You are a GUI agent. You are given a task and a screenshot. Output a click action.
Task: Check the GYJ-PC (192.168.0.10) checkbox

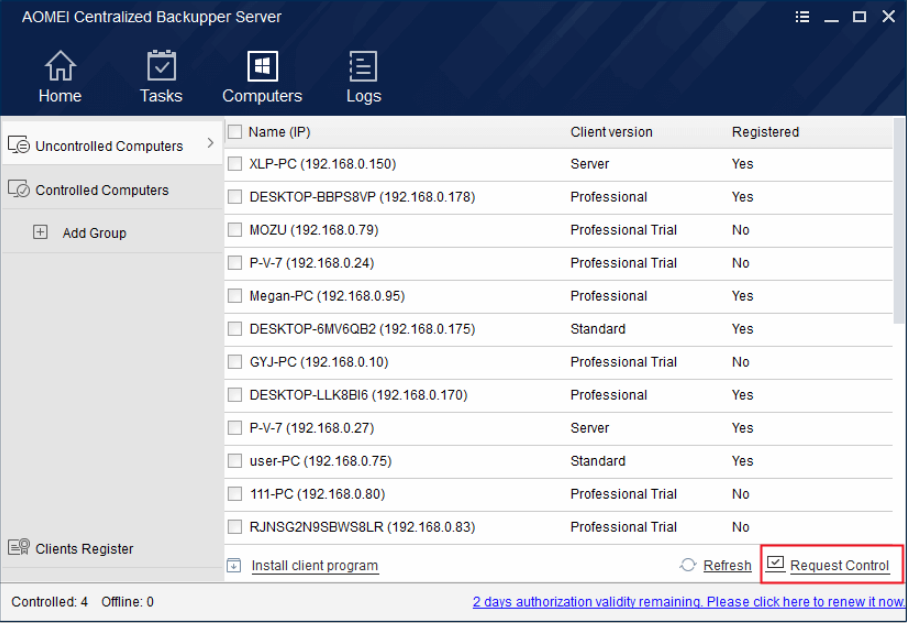click(235, 362)
